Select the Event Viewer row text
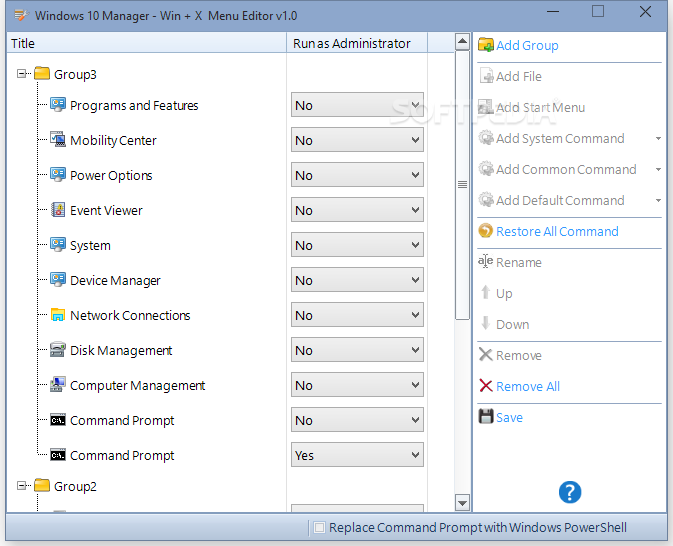673x546 pixels. pos(106,210)
